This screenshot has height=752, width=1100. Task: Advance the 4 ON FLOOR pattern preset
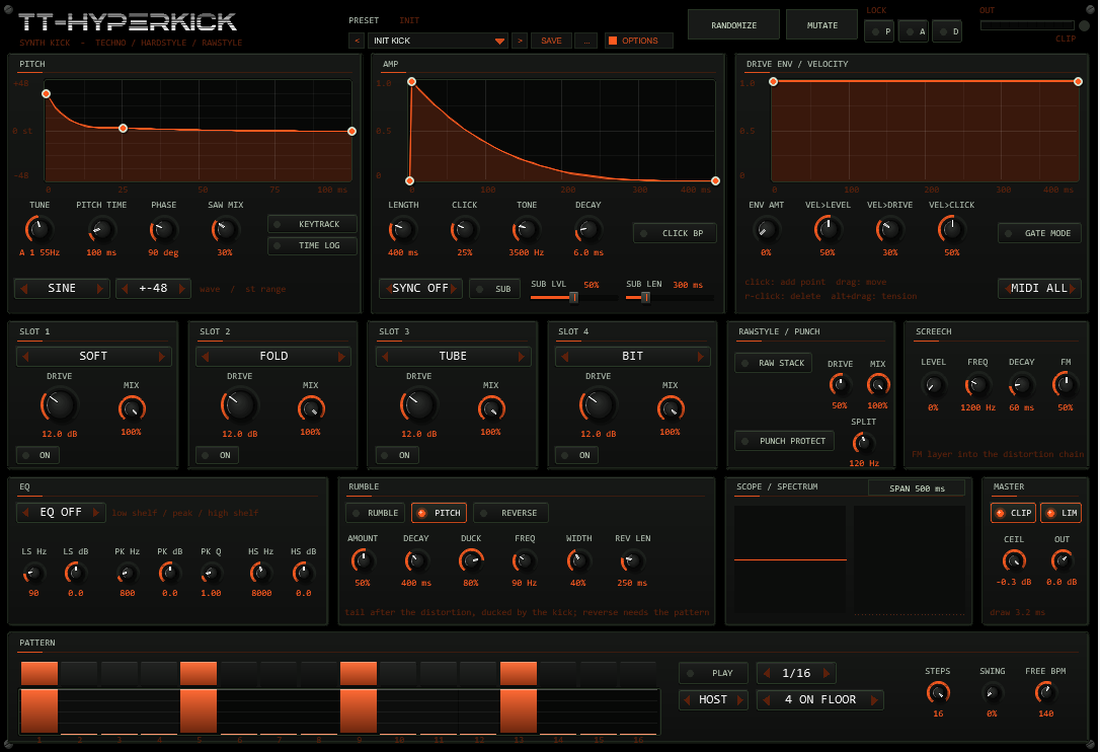coord(874,700)
